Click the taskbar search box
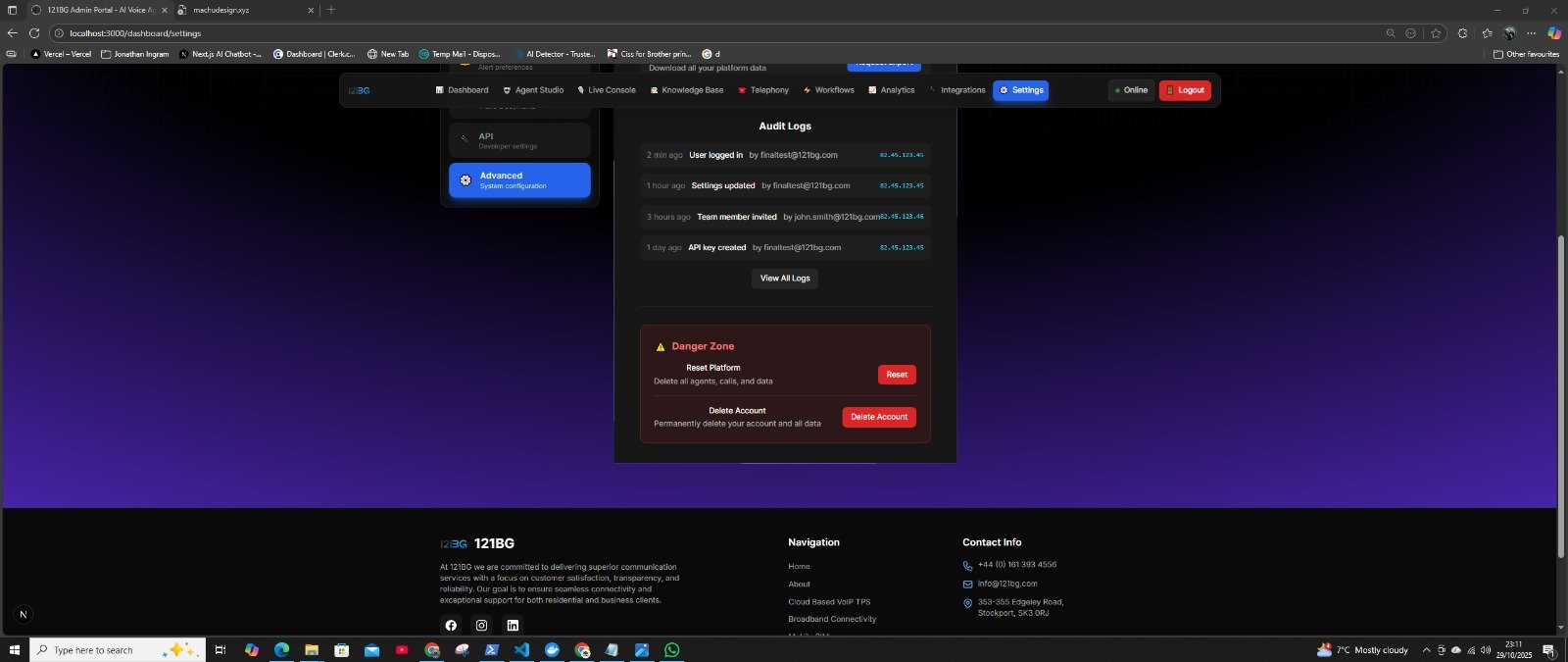This screenshot has width=1568, height=662. pos(118,649)
